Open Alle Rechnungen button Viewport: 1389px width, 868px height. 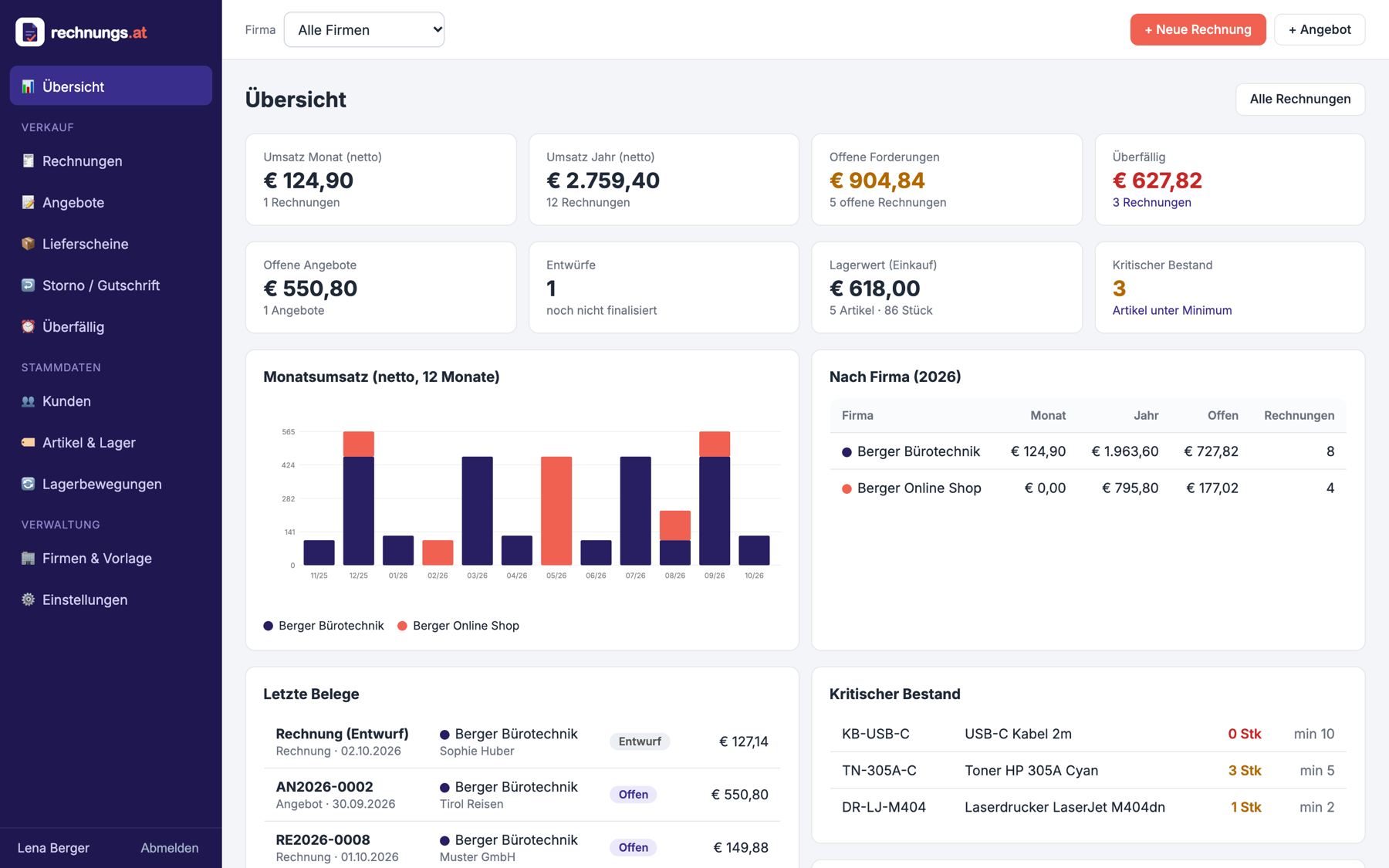tap(1299, 99)
